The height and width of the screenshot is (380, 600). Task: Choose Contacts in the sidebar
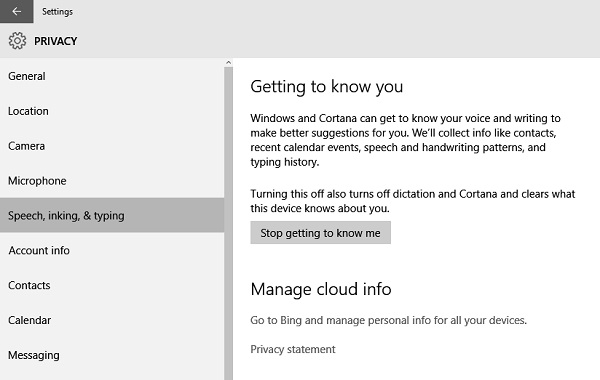pos(112,285)
